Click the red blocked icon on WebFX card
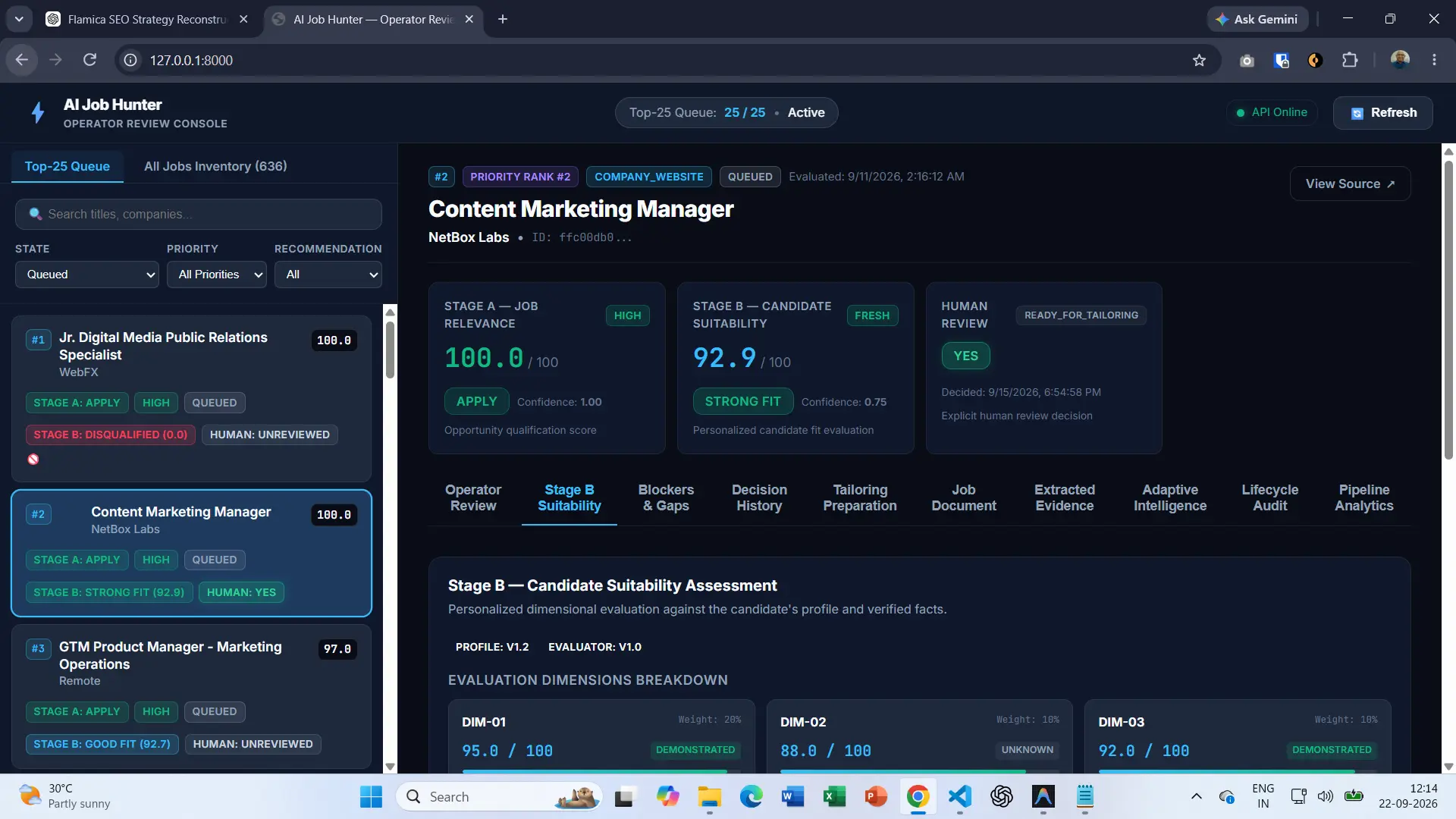Image resolution: width=1456 pixels, height=819 pixels. 33,459
